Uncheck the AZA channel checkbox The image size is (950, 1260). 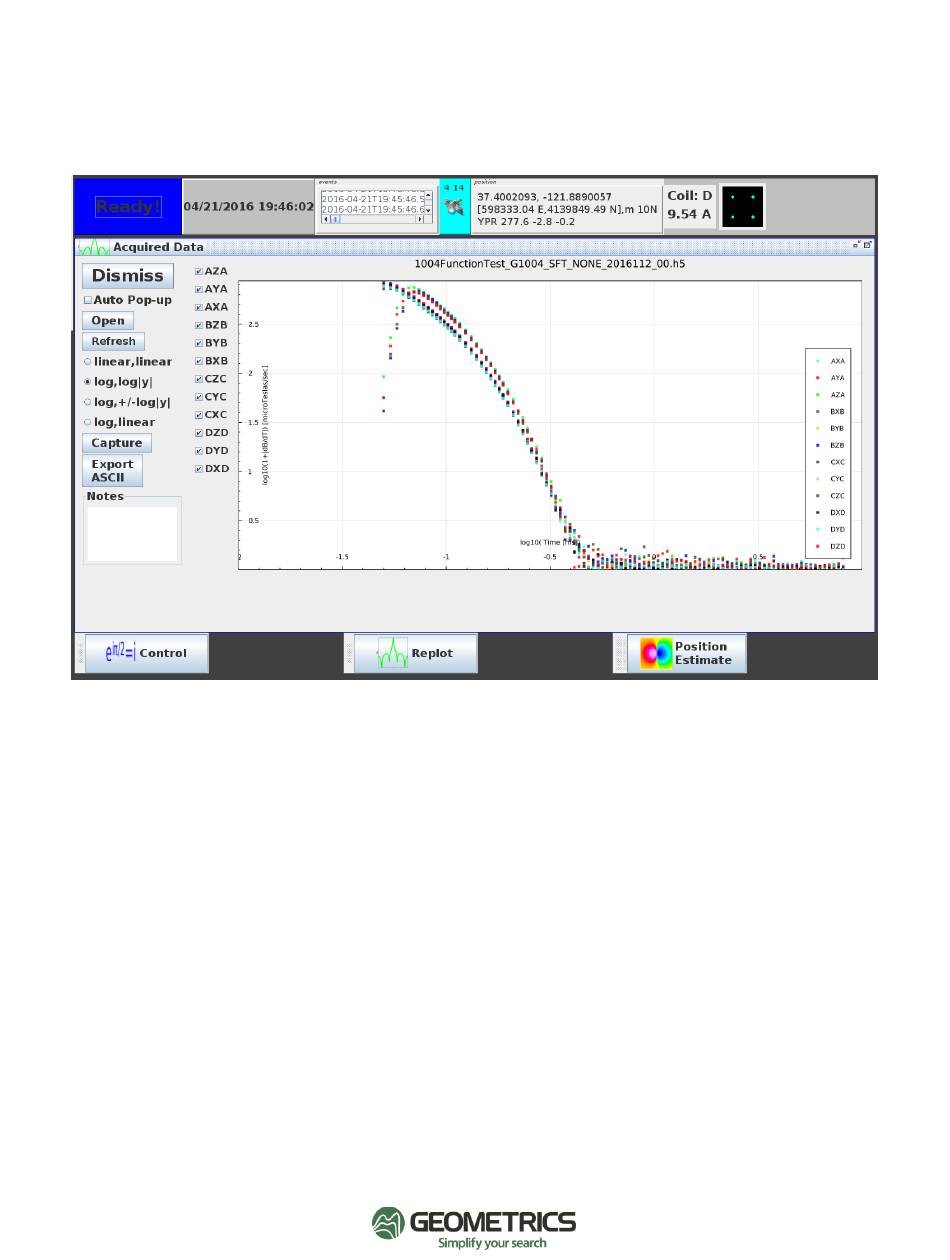point(199,271)
